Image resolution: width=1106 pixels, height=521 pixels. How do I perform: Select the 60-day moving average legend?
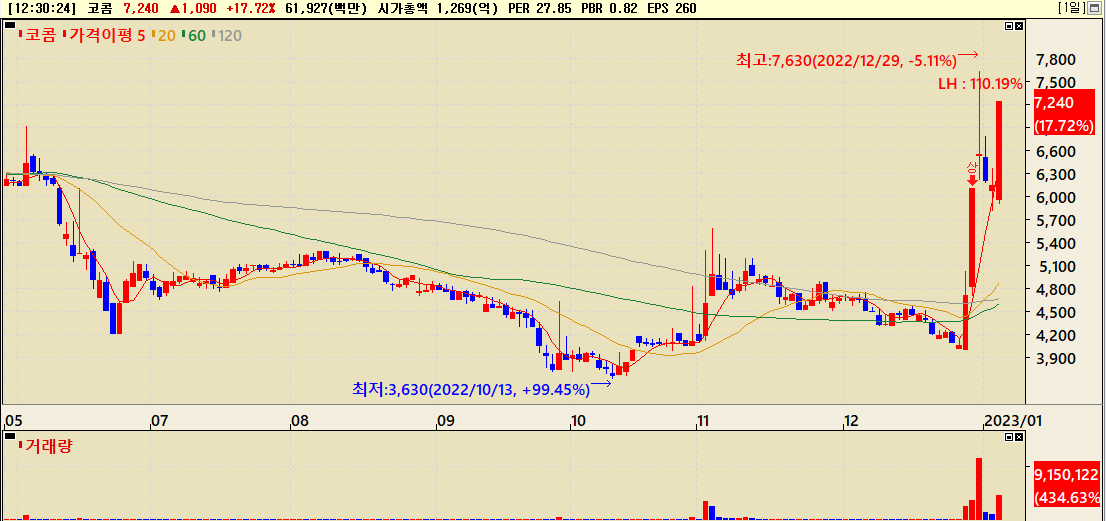pos(195,35)
